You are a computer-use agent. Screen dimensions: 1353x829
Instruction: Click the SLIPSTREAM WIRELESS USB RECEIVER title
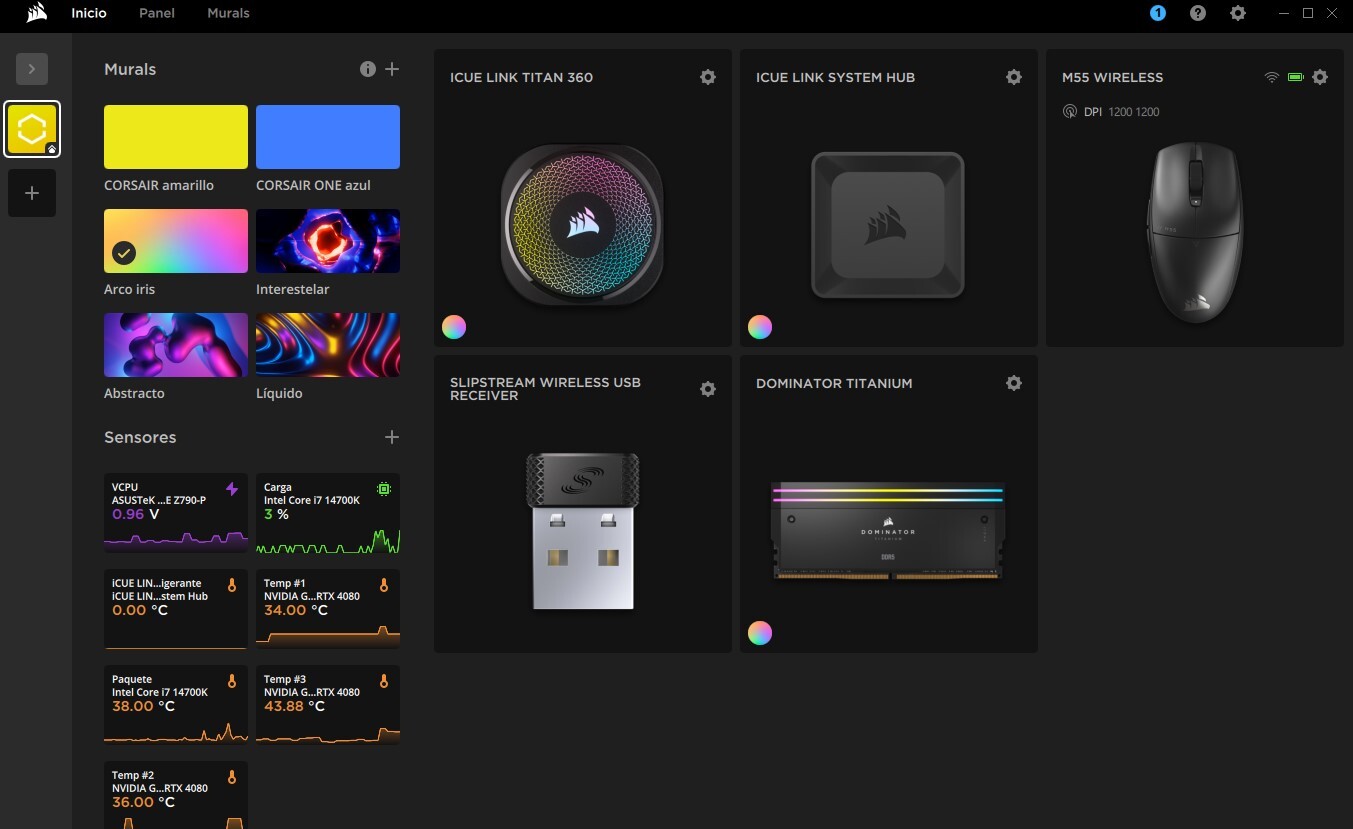[545, 389]
